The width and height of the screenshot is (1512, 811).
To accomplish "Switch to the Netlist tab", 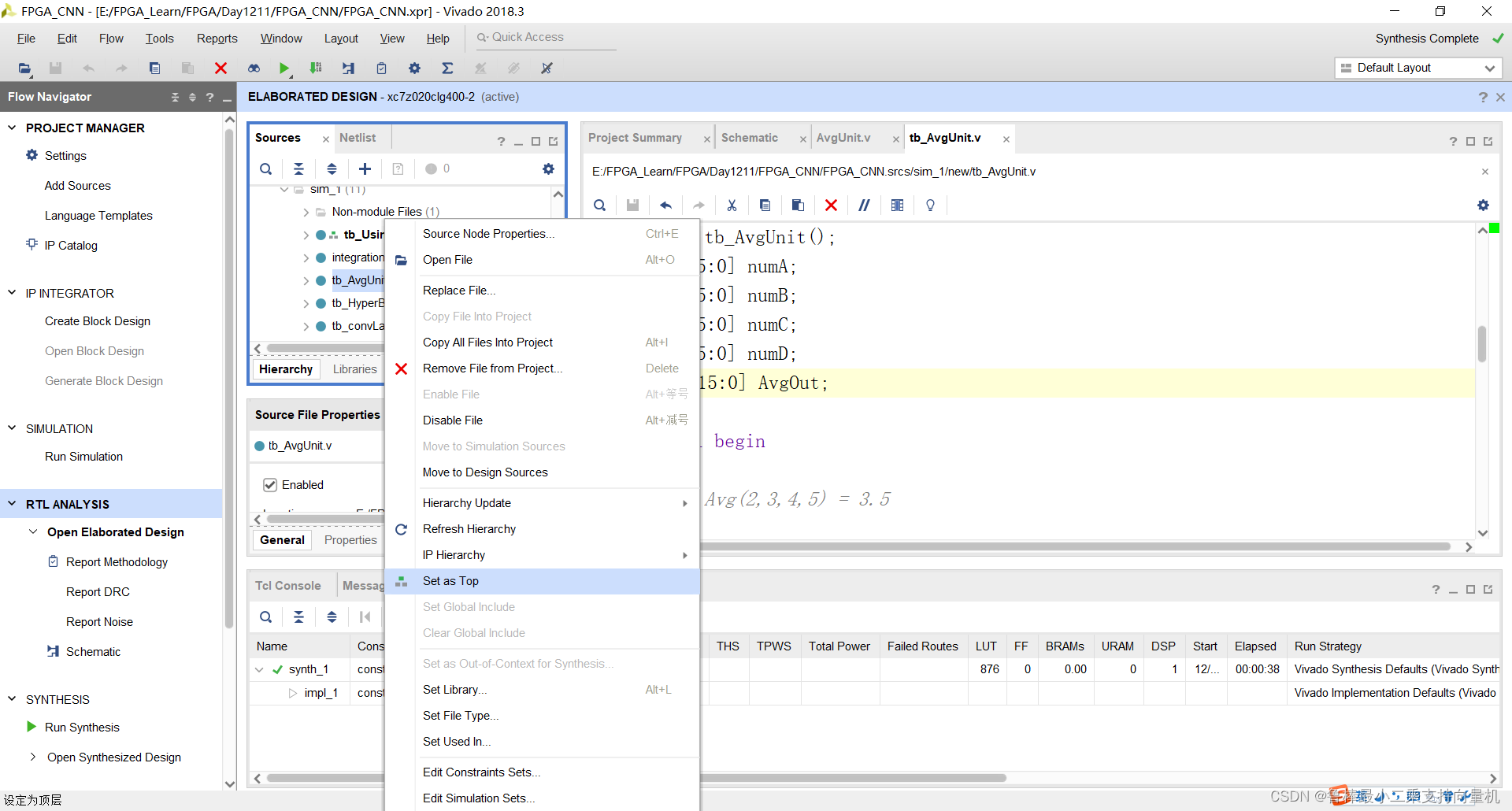I will click(358, 138).
